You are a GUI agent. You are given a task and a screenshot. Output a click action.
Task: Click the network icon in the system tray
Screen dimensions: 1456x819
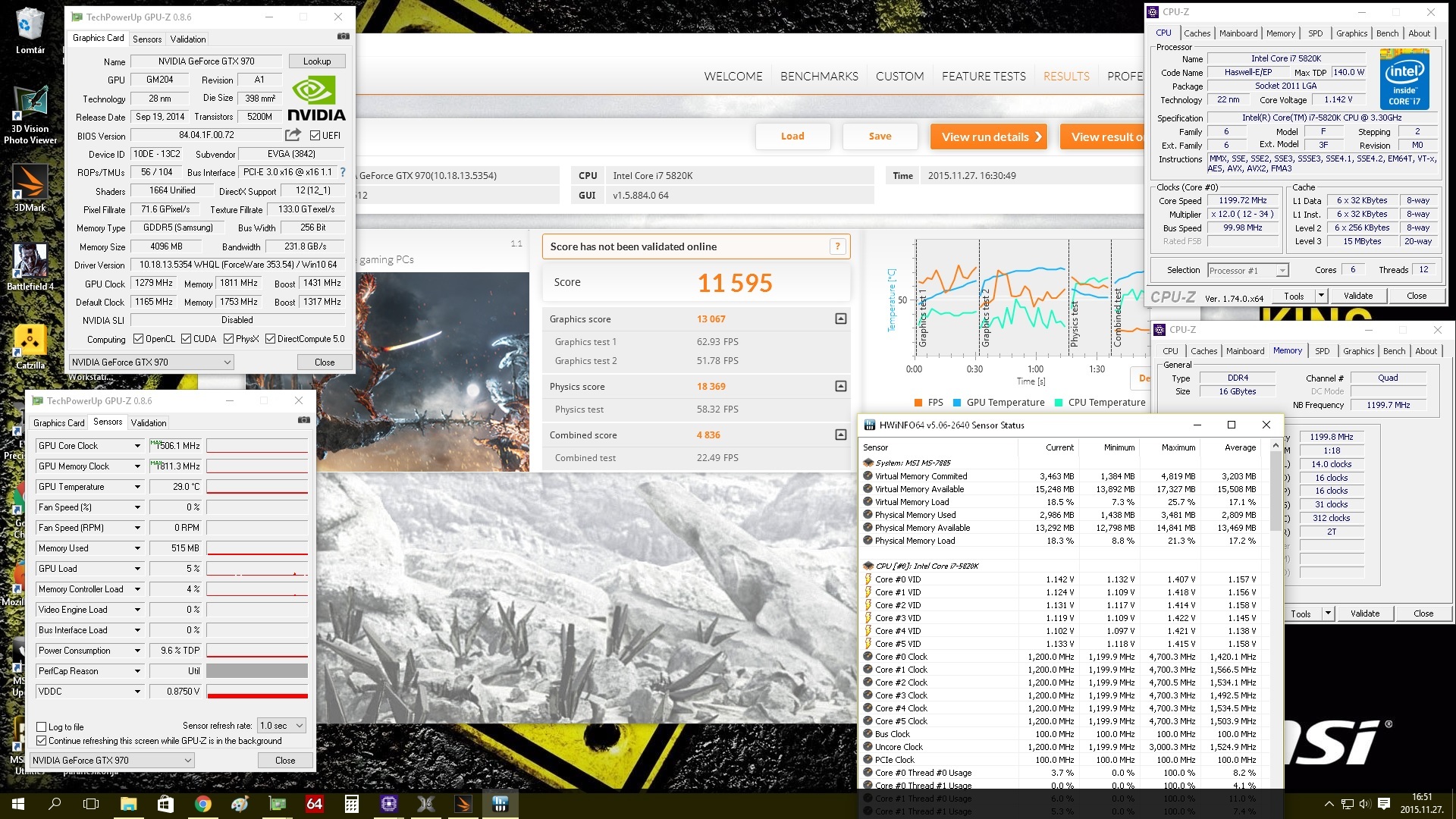click(1348, 804)
